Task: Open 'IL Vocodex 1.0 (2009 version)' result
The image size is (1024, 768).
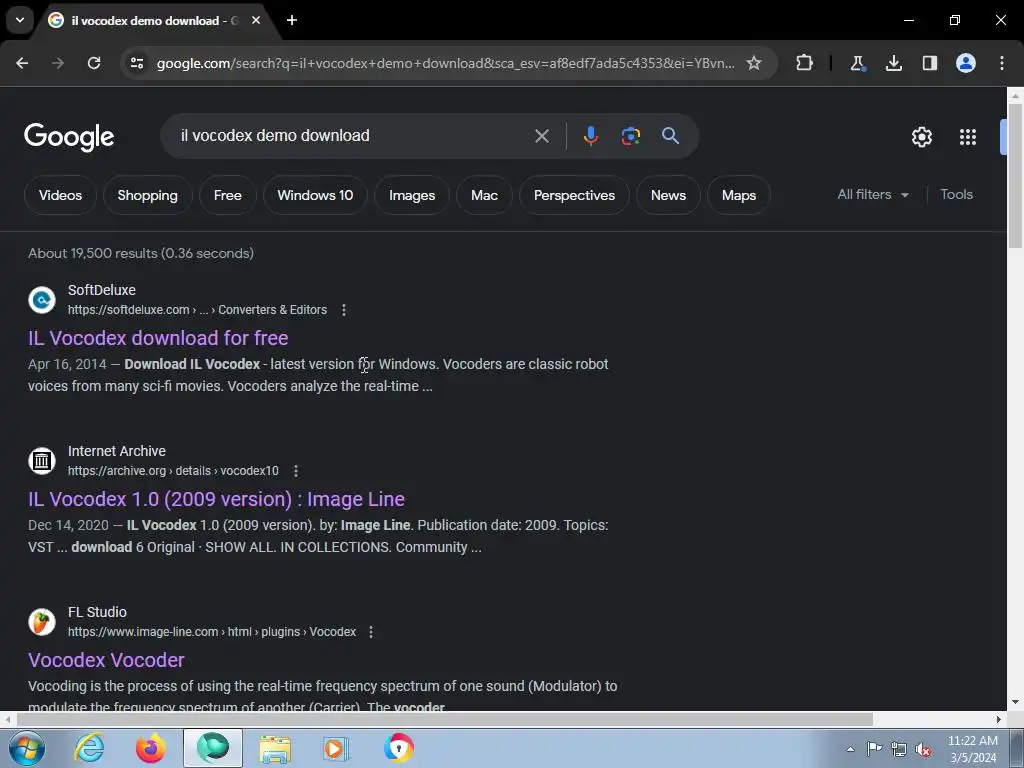Action: coord(216,499)
